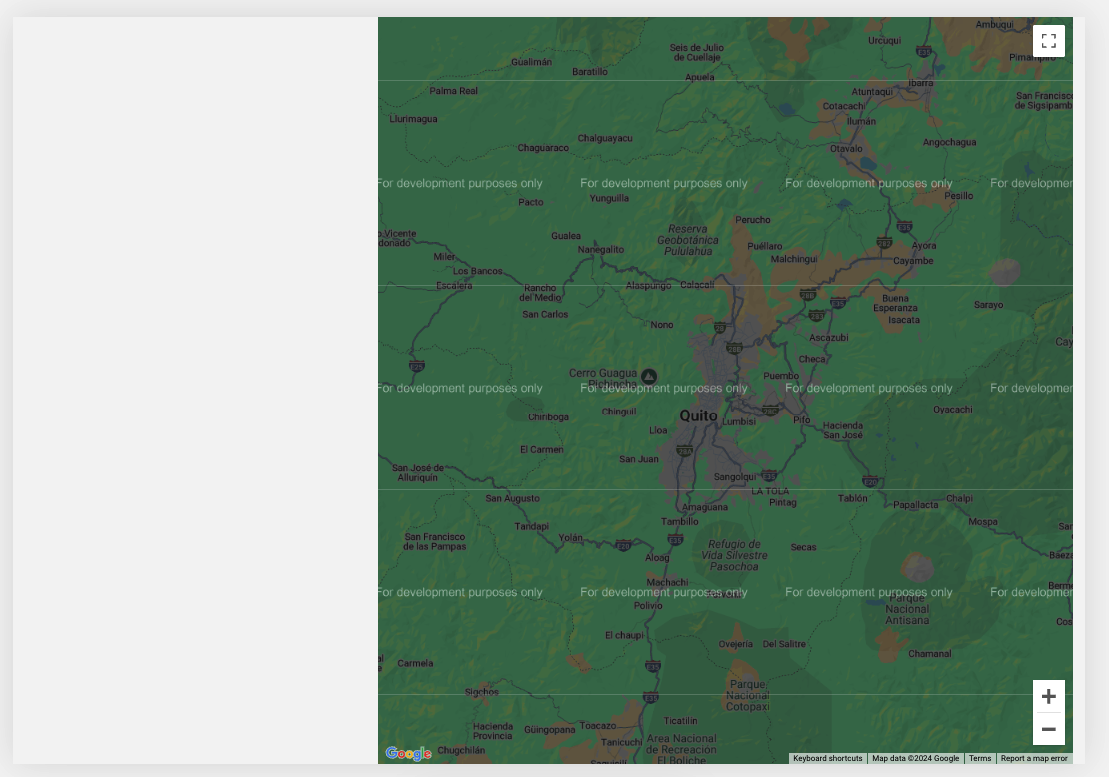Select the Cerro Guagua Pichincha peak marker

pos(649,376)
